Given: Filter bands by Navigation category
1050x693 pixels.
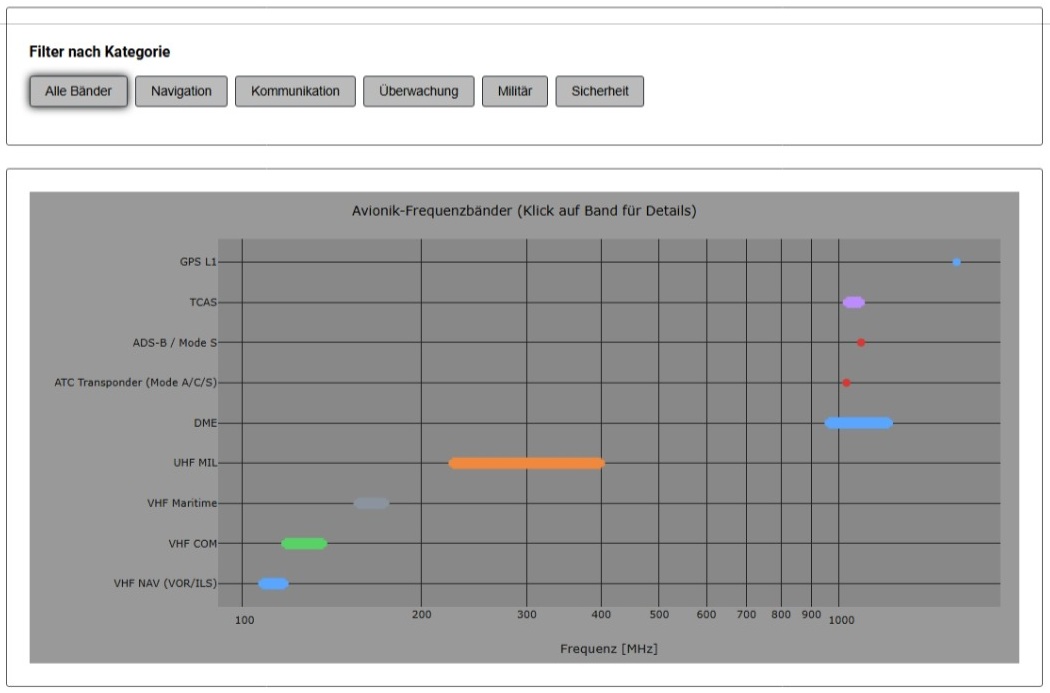Looking at the screenshot, I should point(181,91).
